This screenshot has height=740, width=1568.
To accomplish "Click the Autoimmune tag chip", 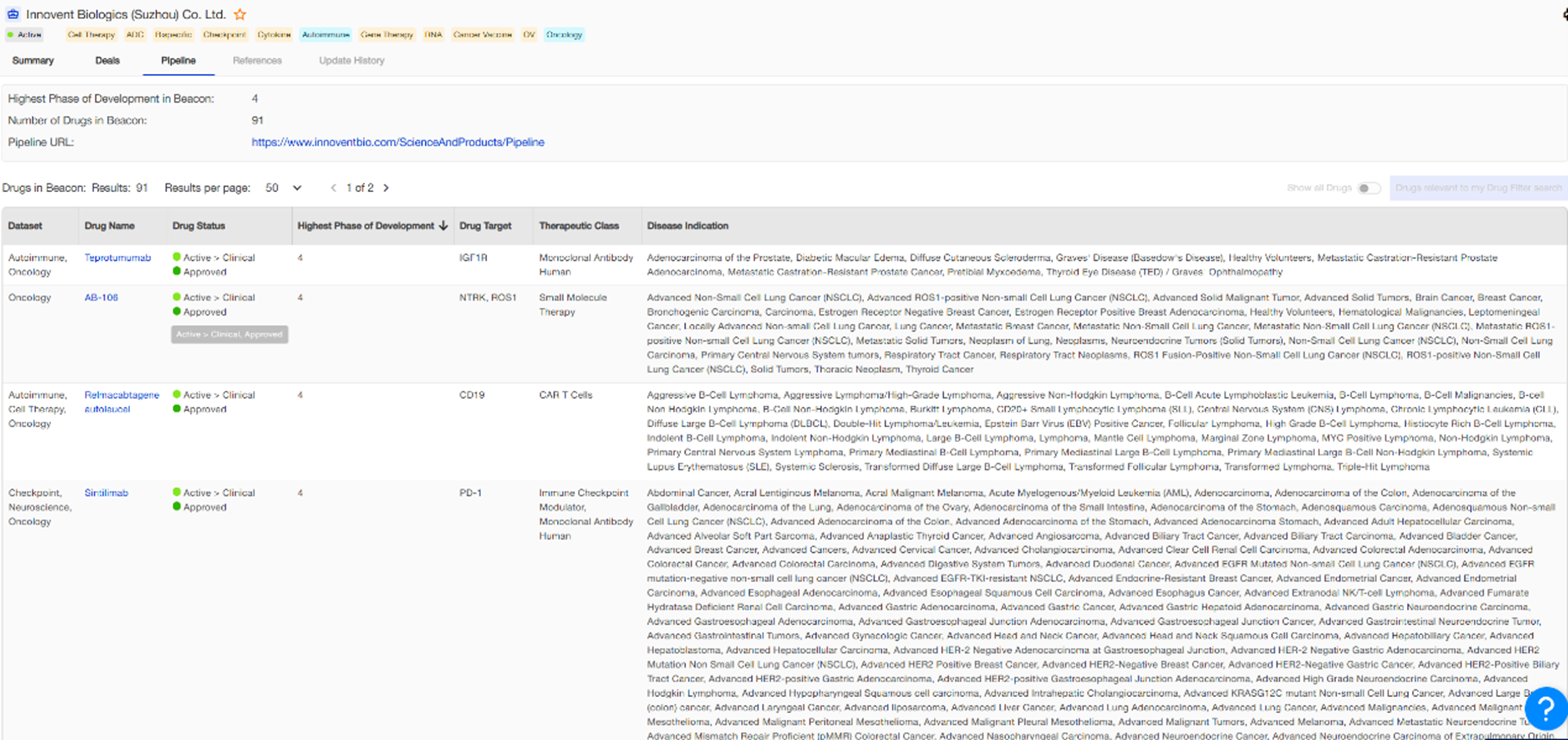I will pos(326,35).
